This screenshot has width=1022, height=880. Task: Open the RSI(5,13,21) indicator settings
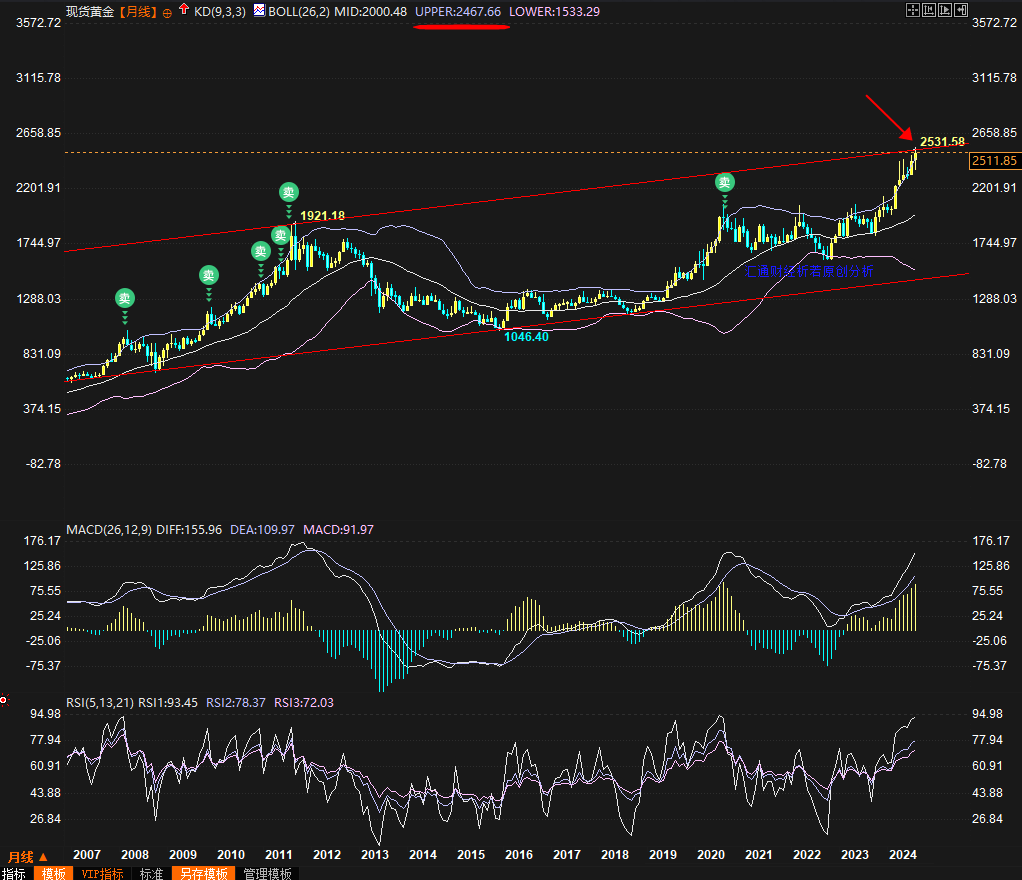(x=99, y=702)
